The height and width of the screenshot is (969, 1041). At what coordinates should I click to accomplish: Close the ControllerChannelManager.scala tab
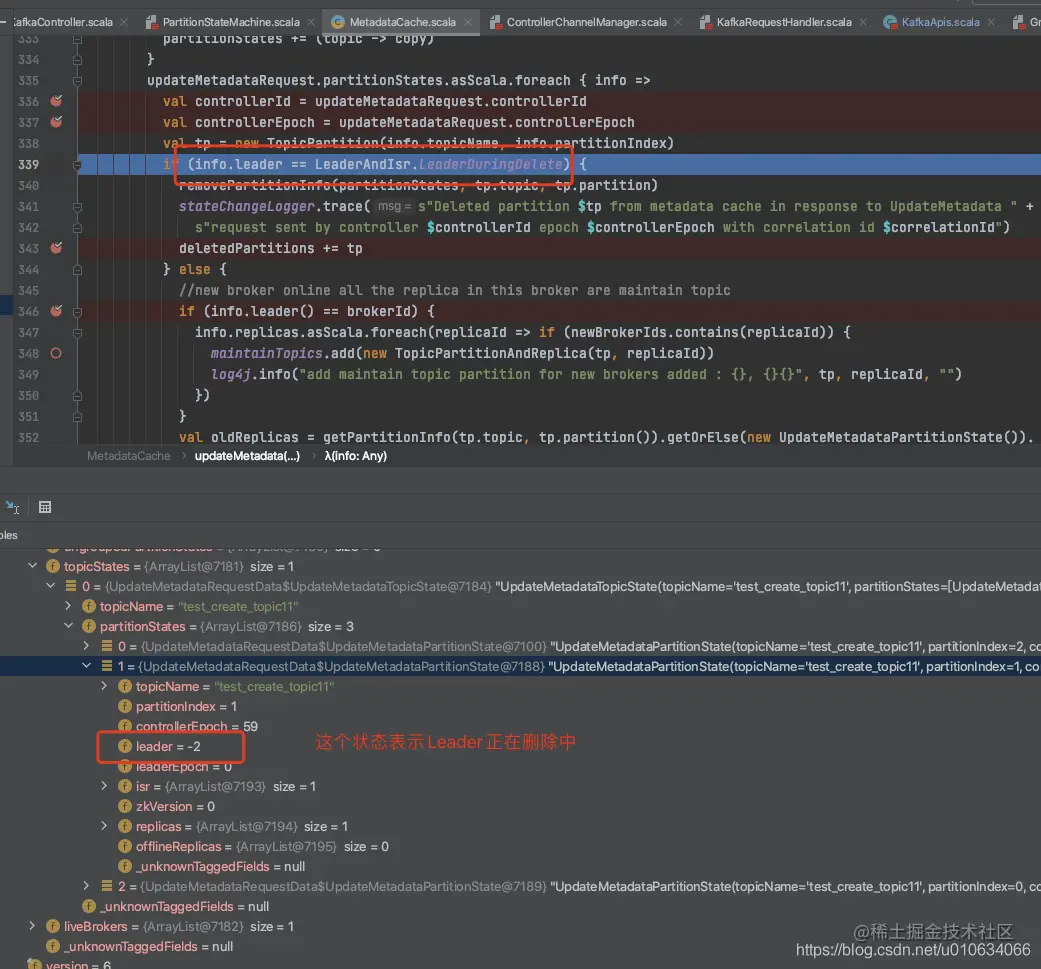pyautogui.click(x=678, y=22)
